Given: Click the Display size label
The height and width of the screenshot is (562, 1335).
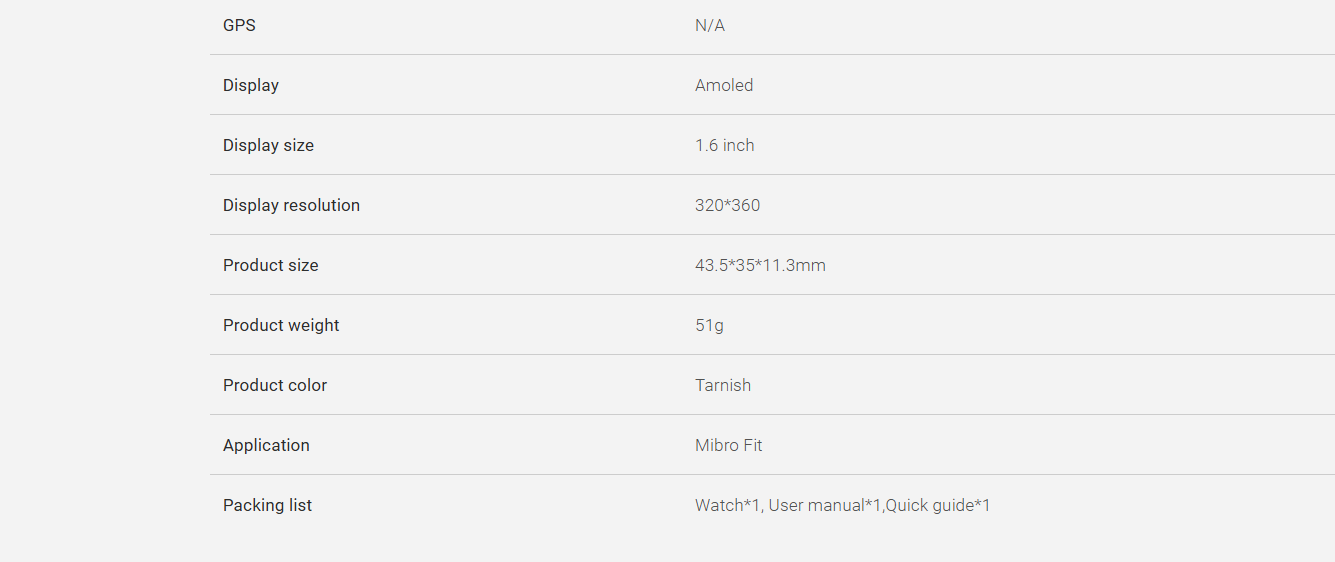Looking at the screenshot, I should 268,145.
